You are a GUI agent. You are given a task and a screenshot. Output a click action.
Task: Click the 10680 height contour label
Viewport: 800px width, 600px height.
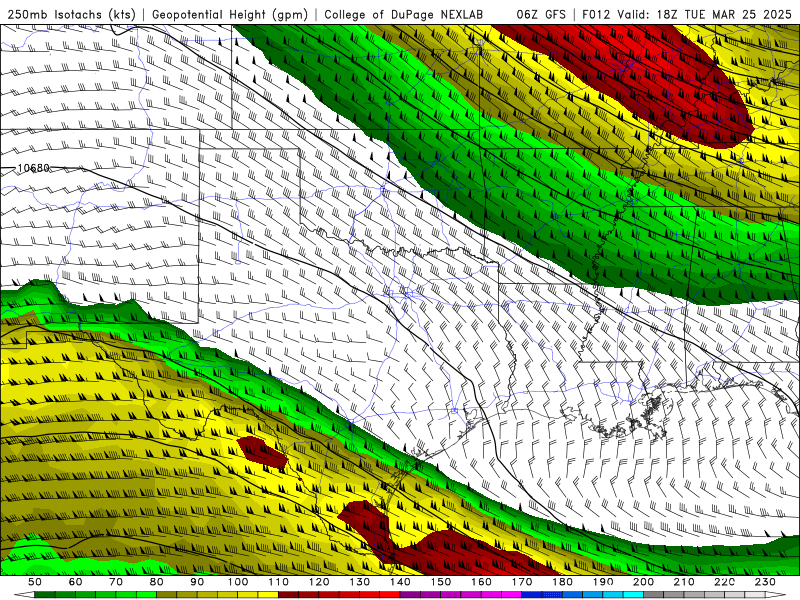point(34,168)
